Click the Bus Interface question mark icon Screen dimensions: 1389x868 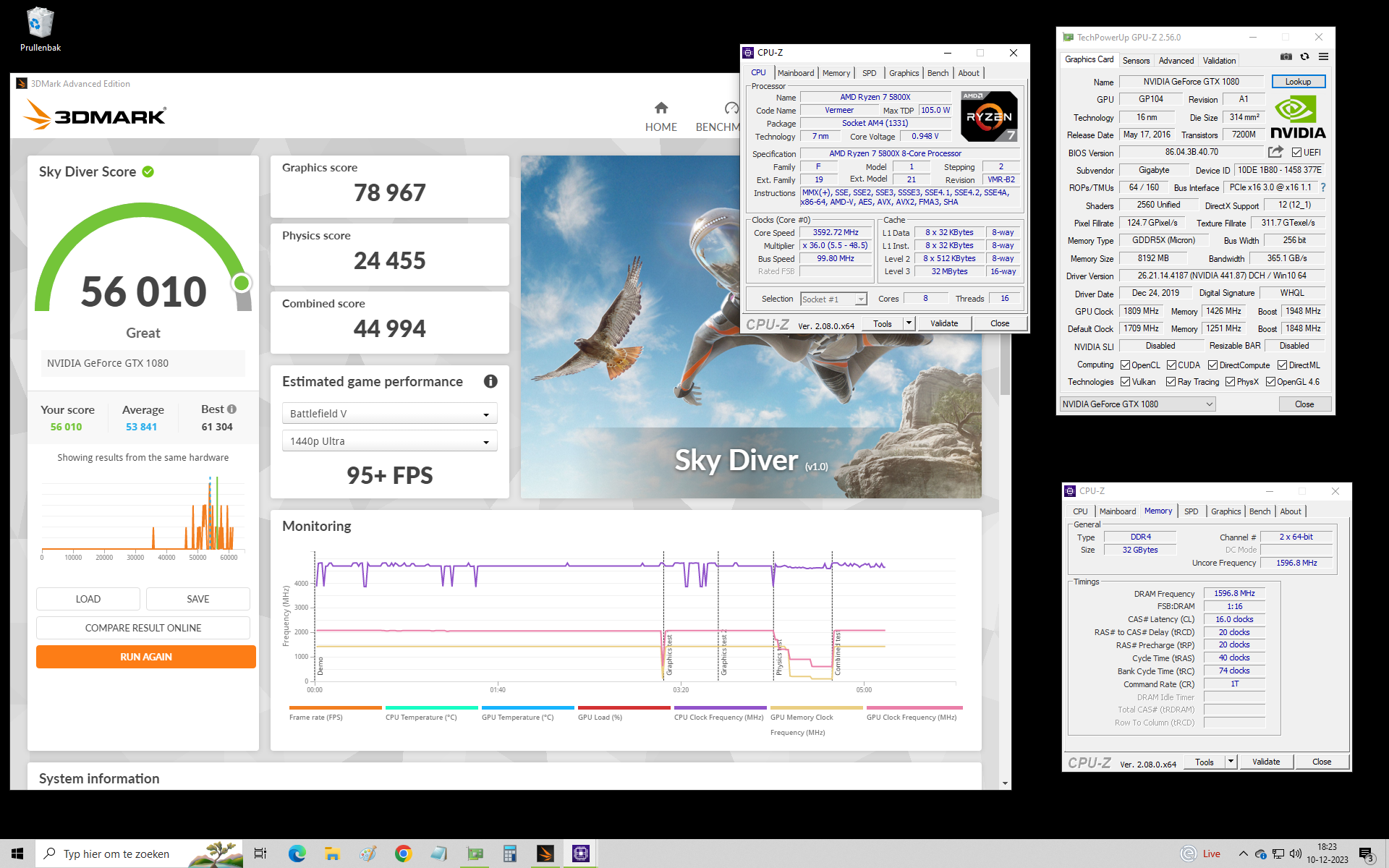point(1323,187)
